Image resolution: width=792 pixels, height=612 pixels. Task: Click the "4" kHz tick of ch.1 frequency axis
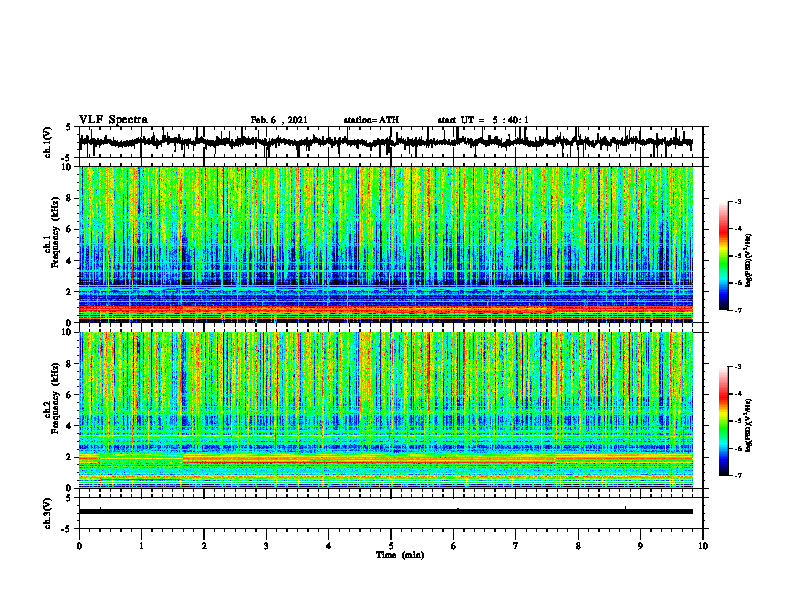(71, 261)
